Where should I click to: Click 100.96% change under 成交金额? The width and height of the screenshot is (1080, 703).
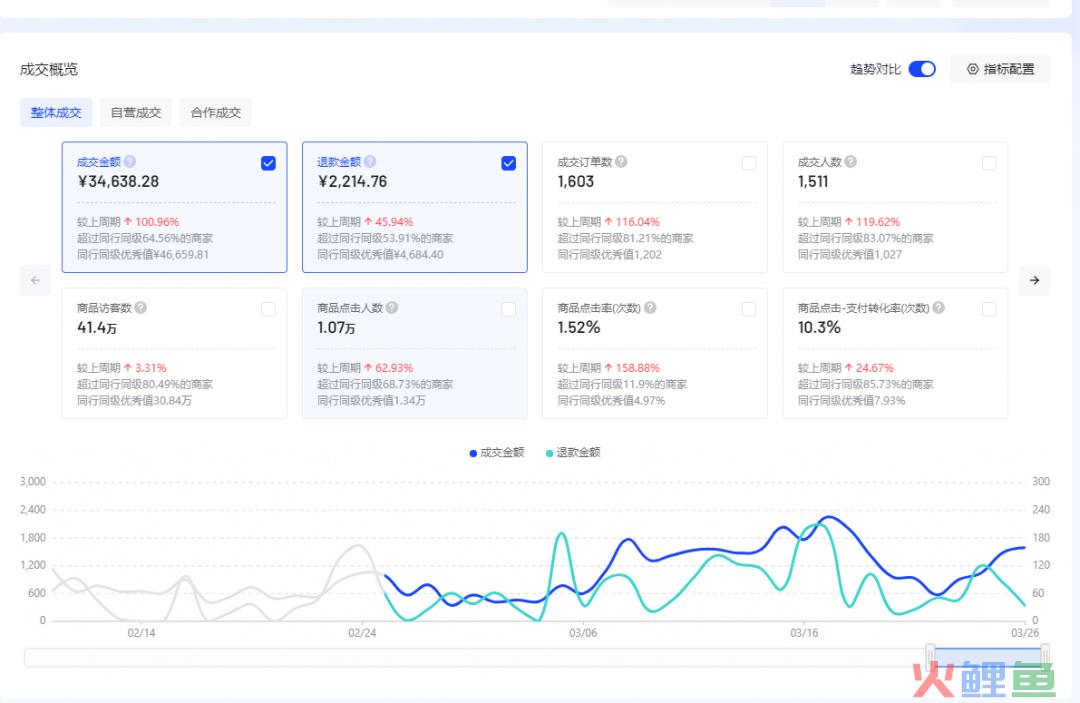click(157, 222)
